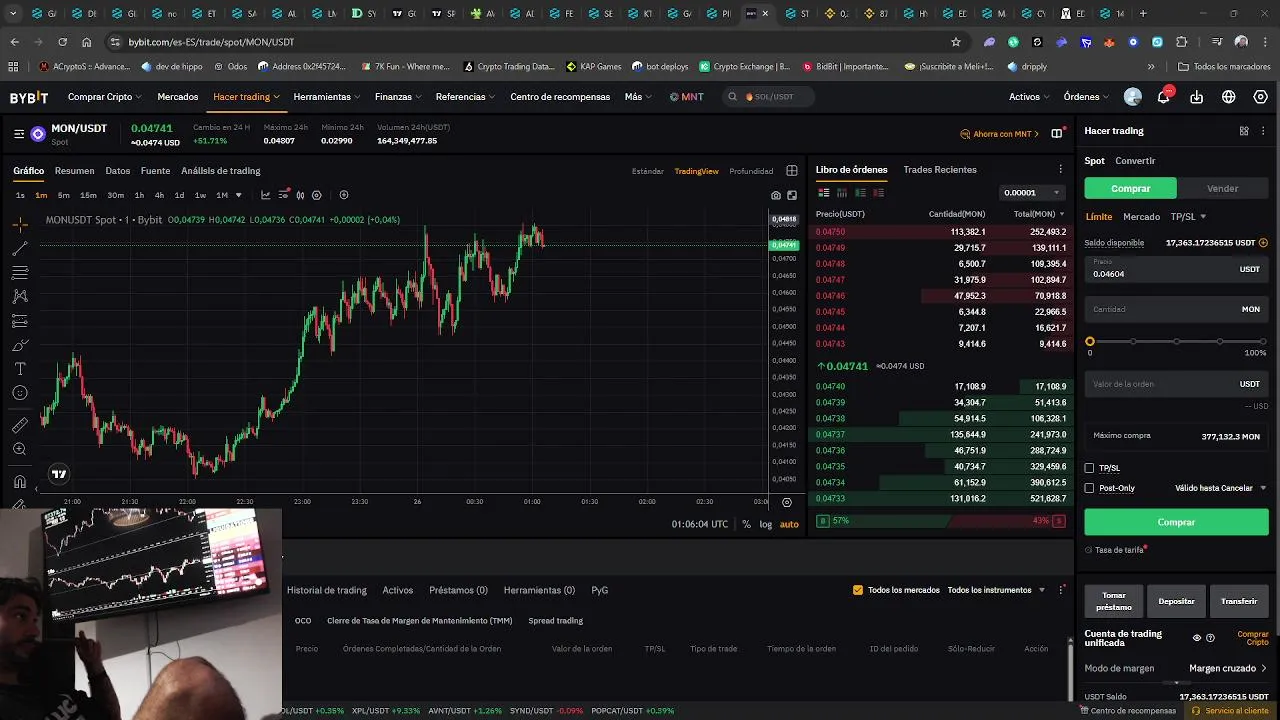Toggle auto scale on chart

(789, 524)
